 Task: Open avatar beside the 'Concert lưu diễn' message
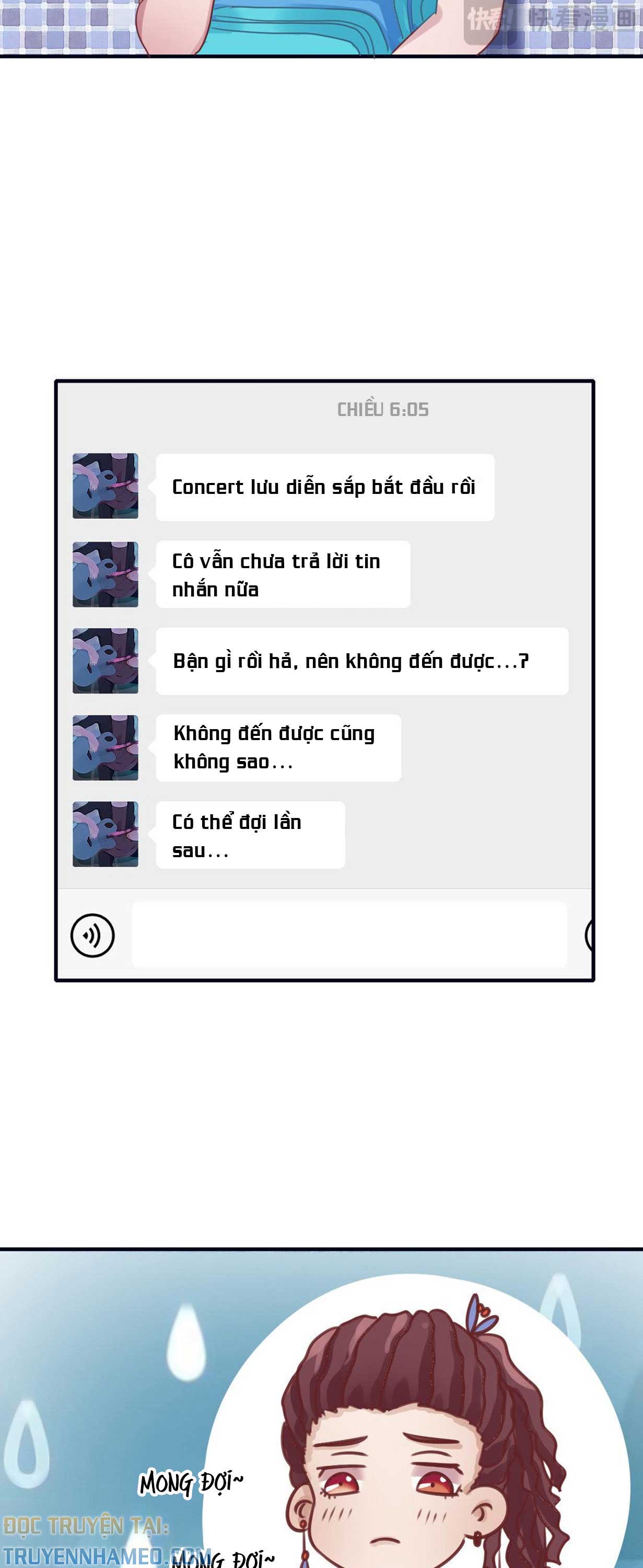tap(105, 486)
